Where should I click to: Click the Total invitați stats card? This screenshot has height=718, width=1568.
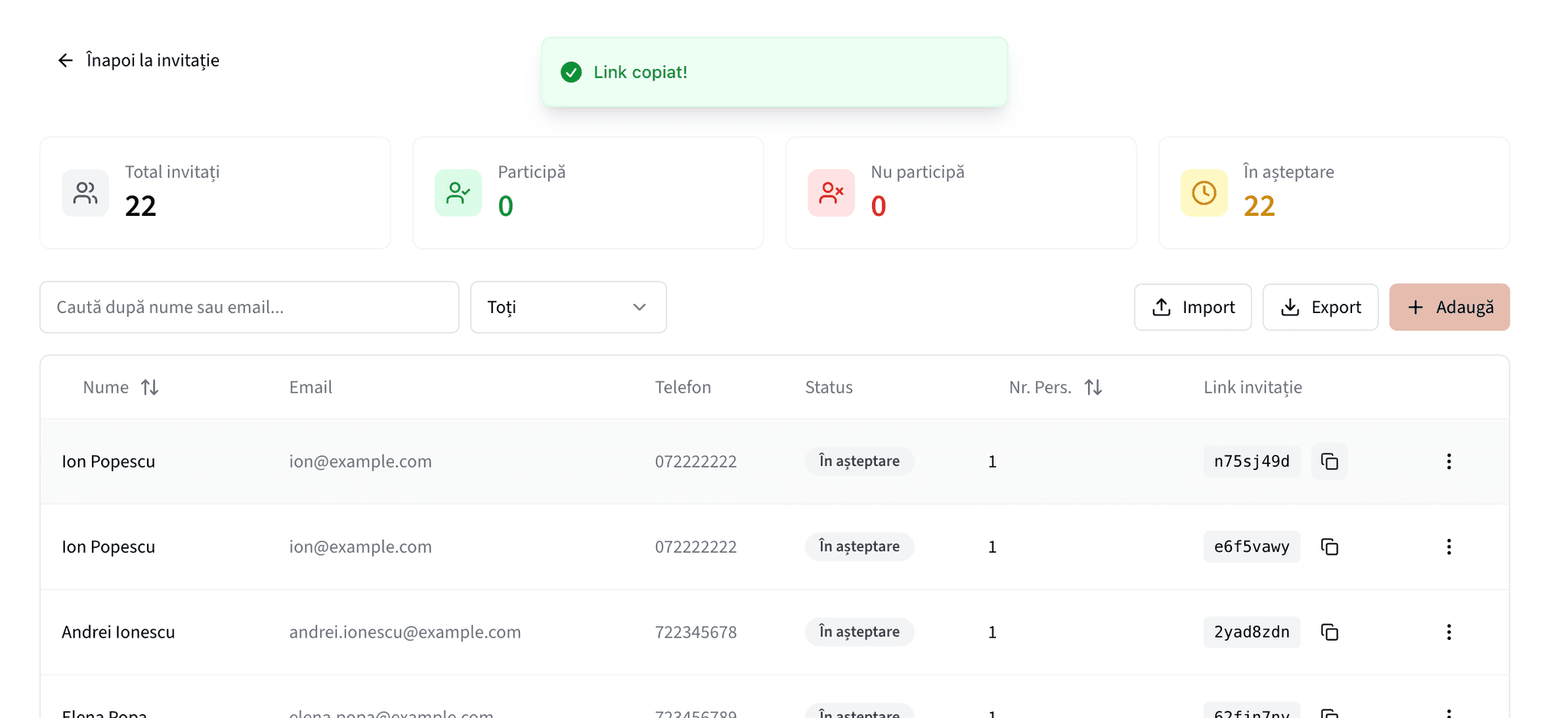(215, 193)
